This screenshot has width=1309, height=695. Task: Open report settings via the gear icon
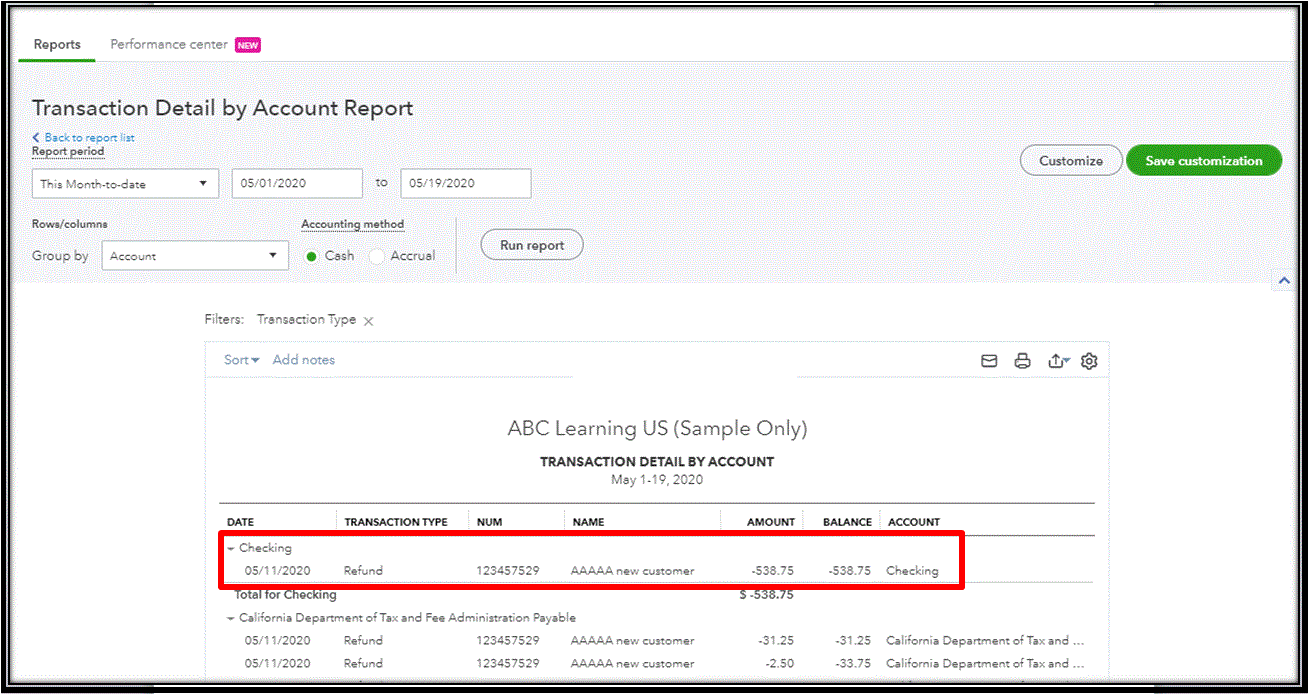(x=1089, y=361)
